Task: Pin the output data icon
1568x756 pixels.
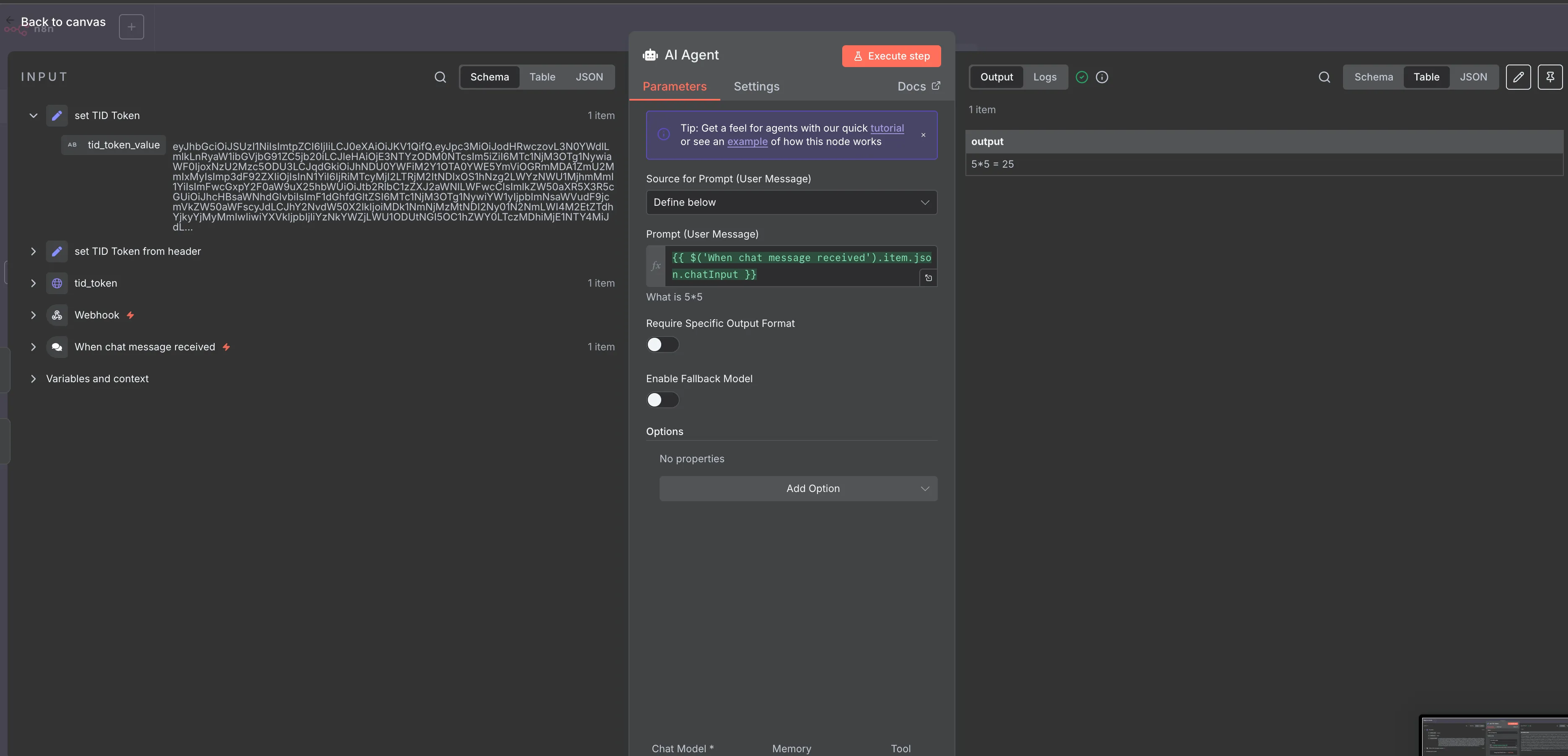Action: [x=1550, y=77]
